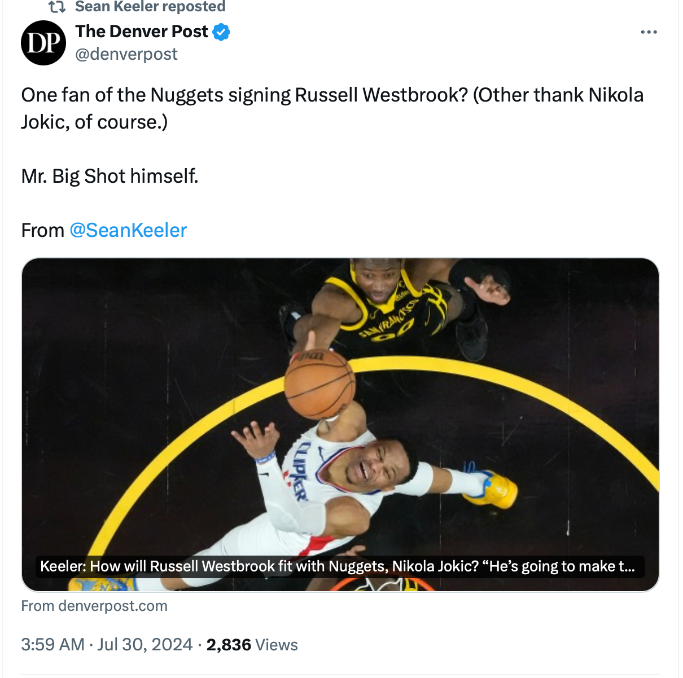Screen dimensions: 683x678
Task: Click the blue verified checkmark badge
Action: coord(222,32)
